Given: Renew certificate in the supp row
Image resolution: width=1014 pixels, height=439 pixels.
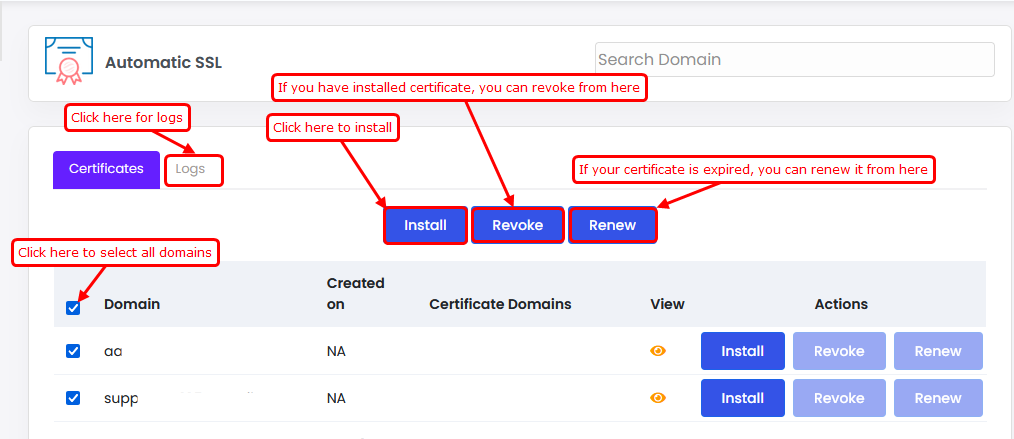Looking at the screenshot, I should (x=937, y=398).
